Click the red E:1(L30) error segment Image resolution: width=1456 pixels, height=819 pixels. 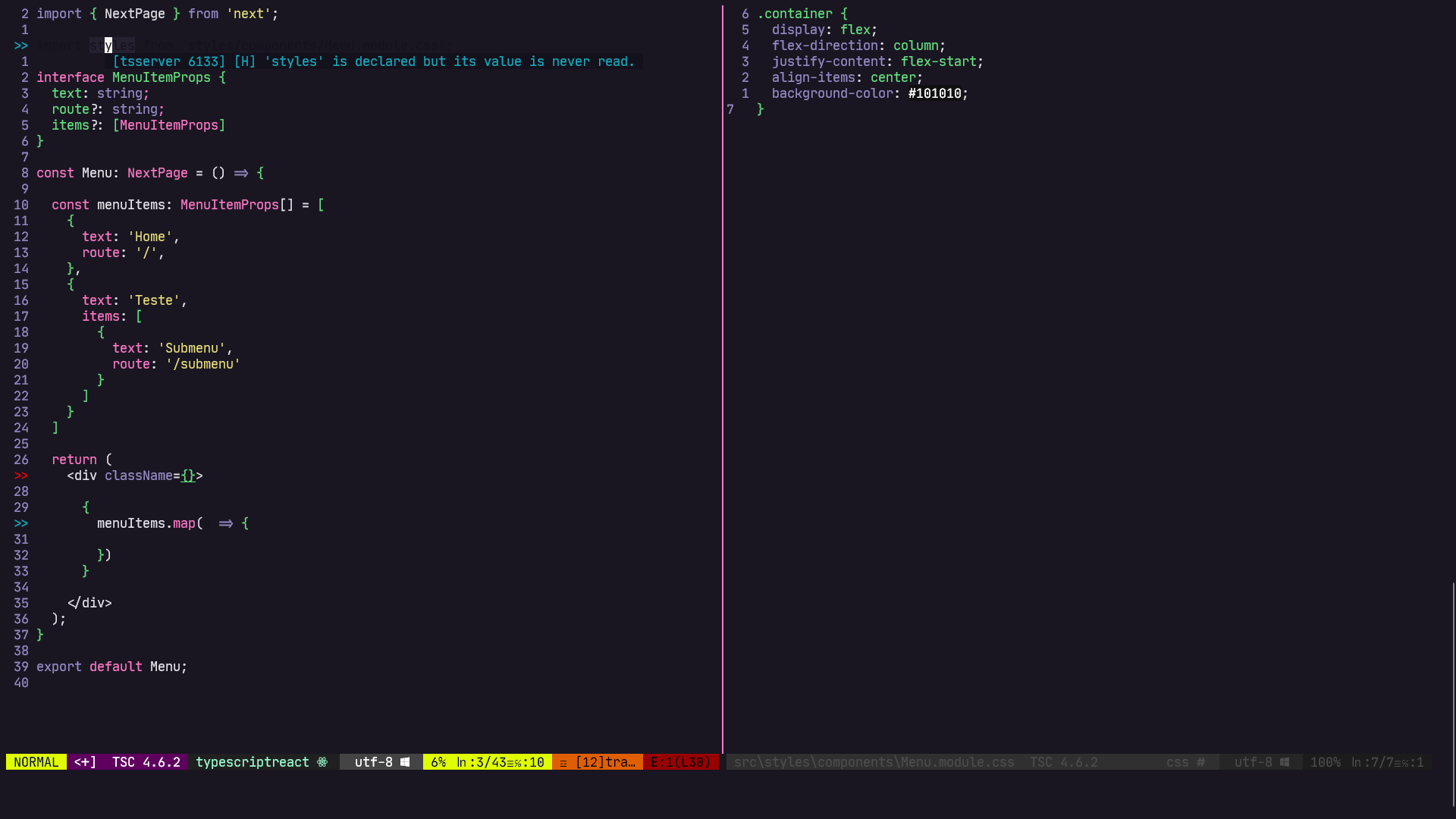tap(680, 762)
